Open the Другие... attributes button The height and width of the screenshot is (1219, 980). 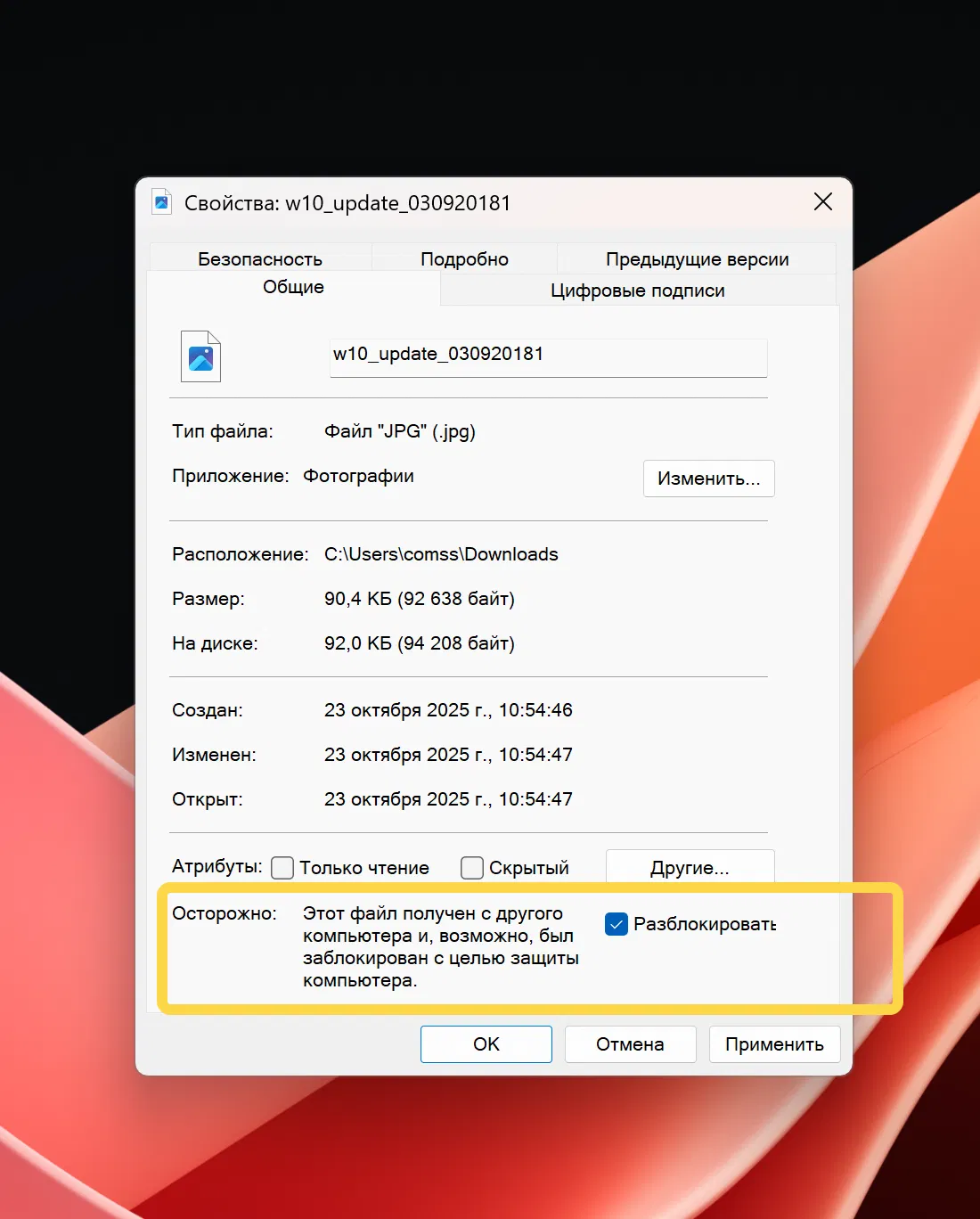pos(690,867)
